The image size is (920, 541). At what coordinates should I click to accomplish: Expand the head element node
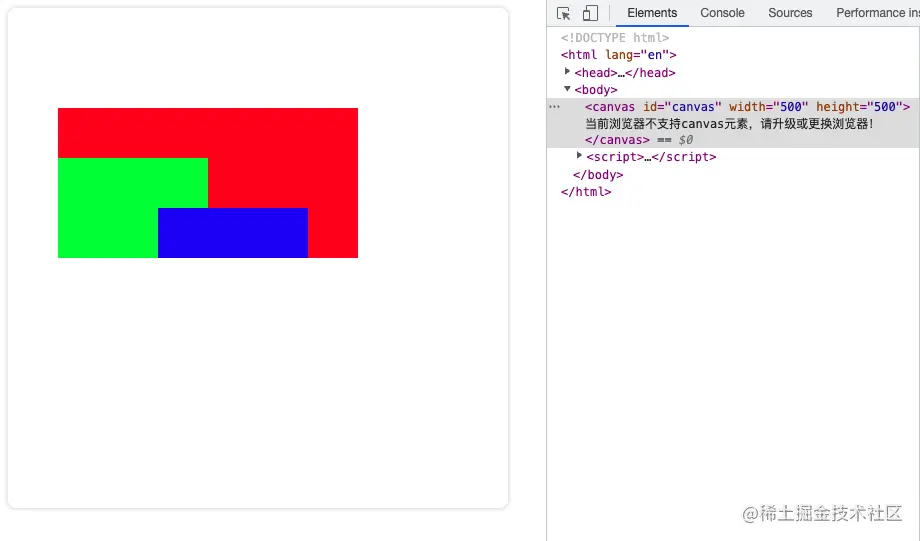(x=567, y=72)
